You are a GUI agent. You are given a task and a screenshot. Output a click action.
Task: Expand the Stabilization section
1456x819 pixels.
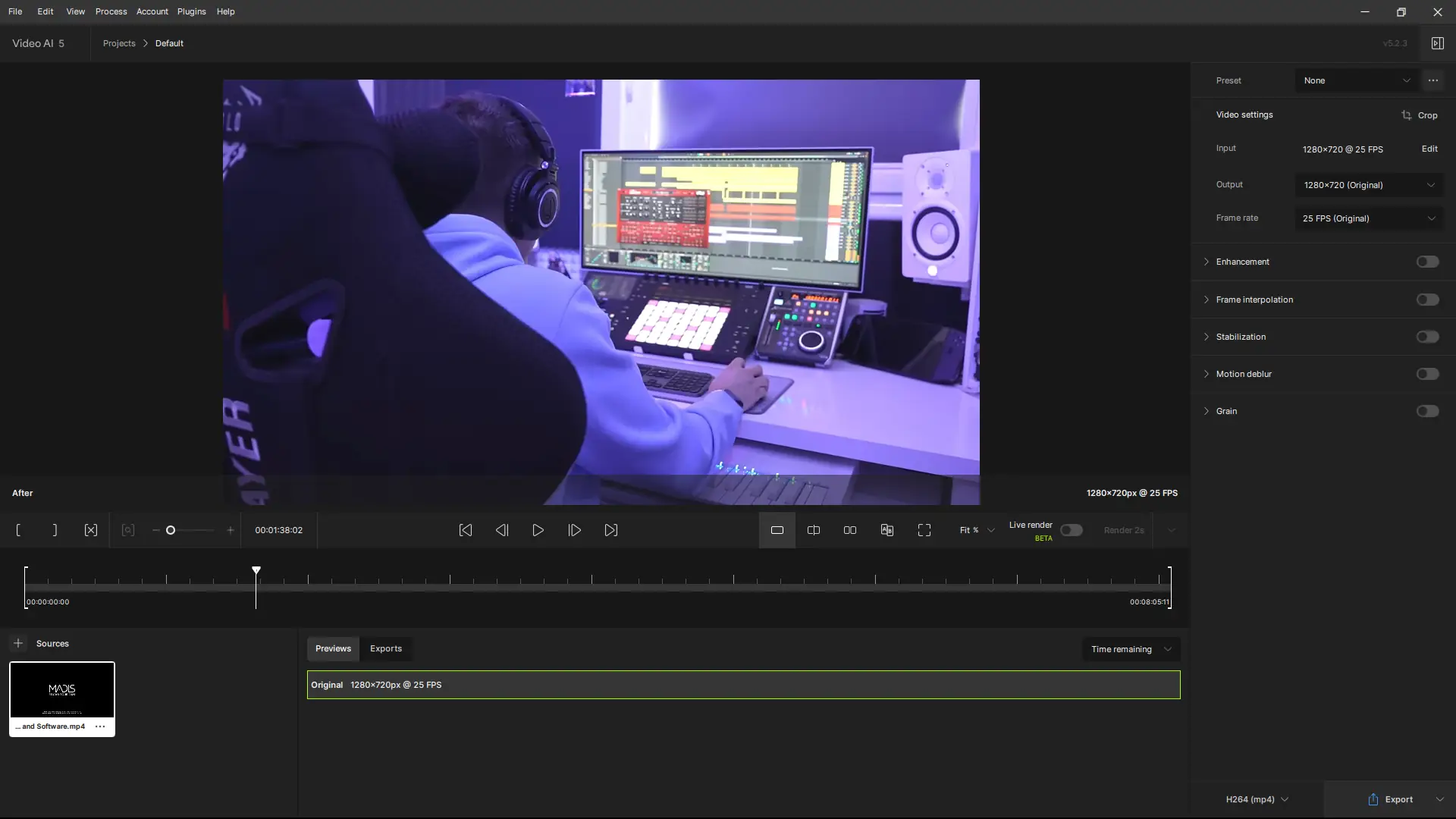point(1207,337)
